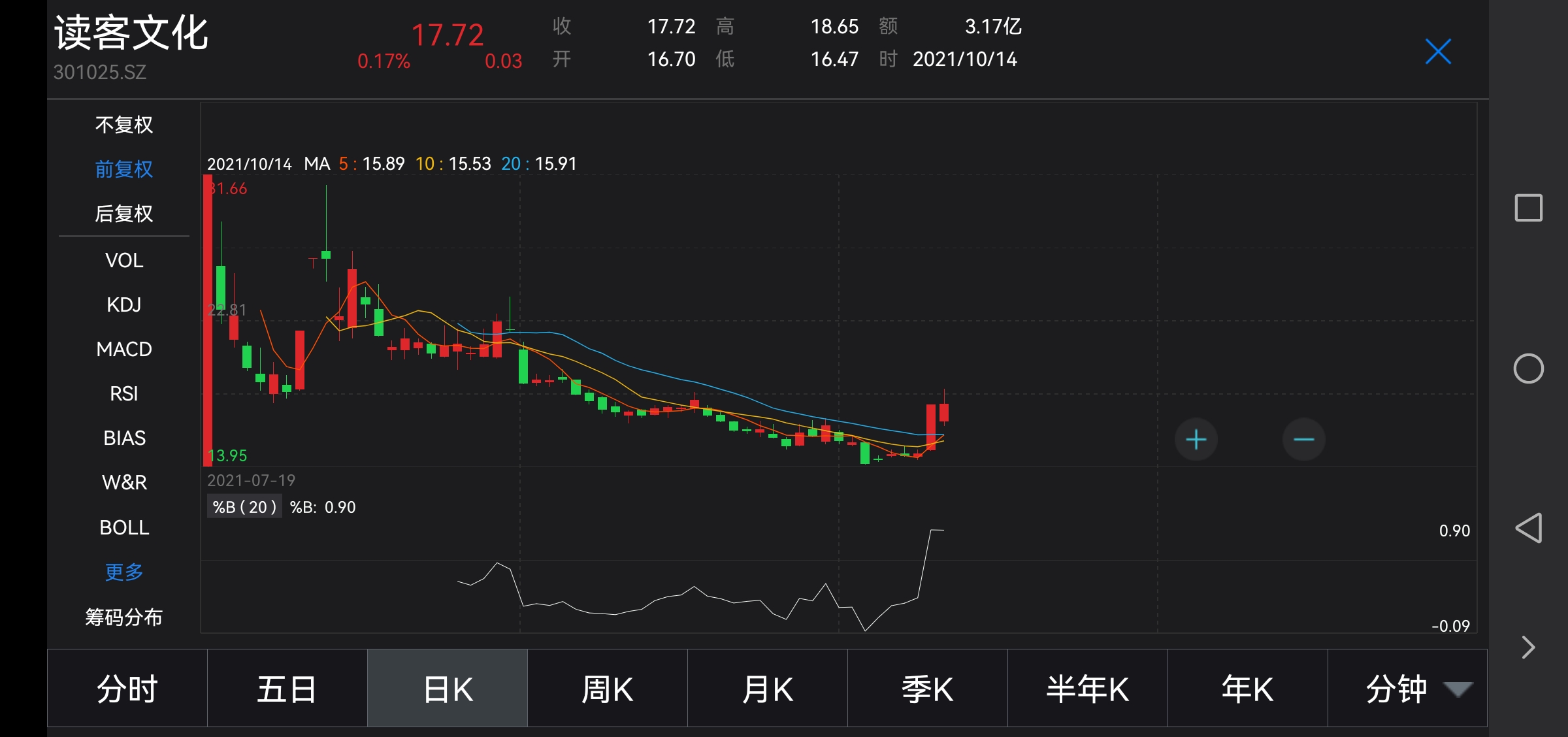This screenshot has height=737, width=1568.
Task: Click the chart low label 13.95
Action: point(228,455)
